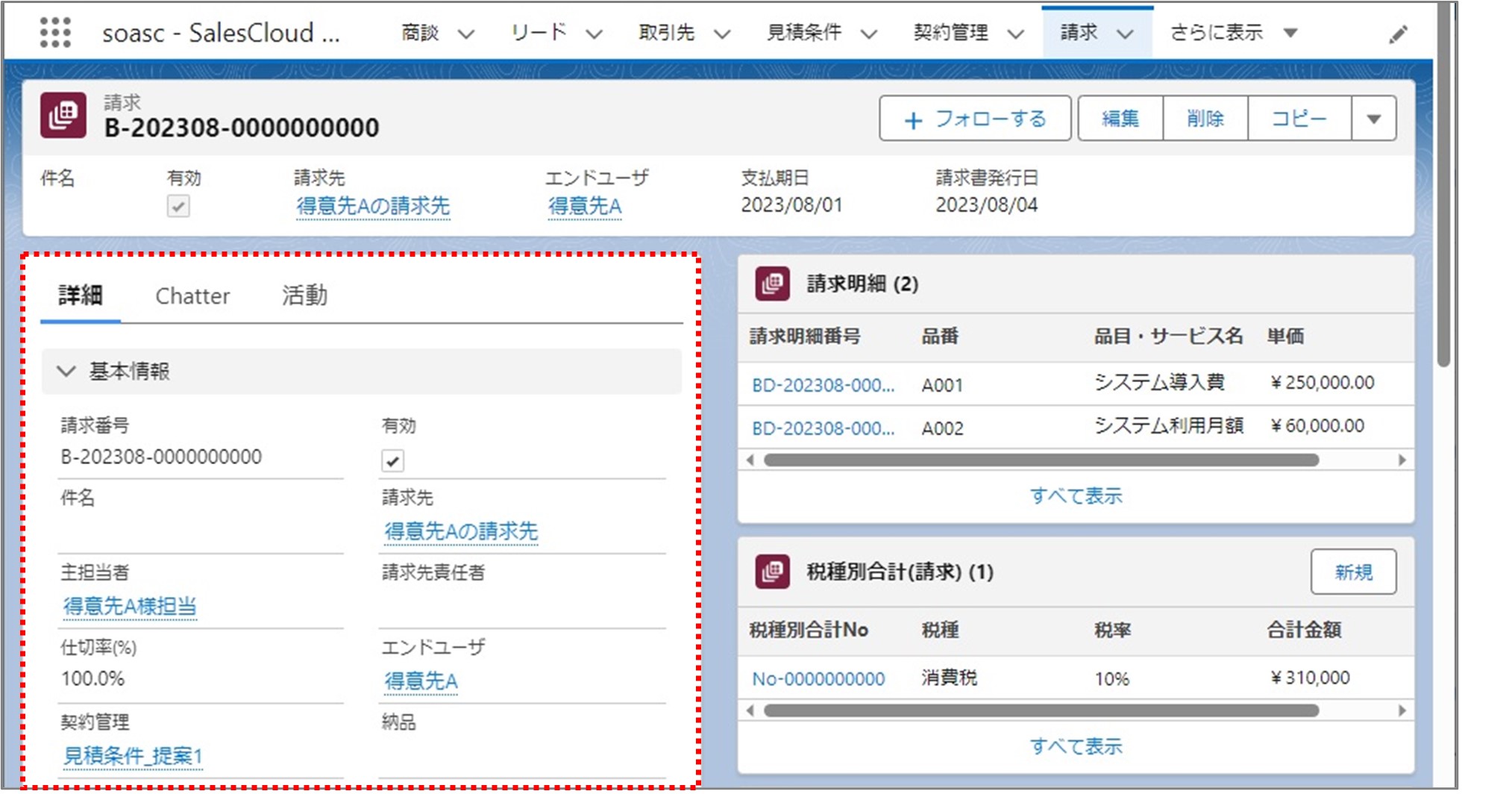This screenshot has width=1512, height=794.
Task: Open the No-0000000000 tax total link
Action: coord(818,679)
